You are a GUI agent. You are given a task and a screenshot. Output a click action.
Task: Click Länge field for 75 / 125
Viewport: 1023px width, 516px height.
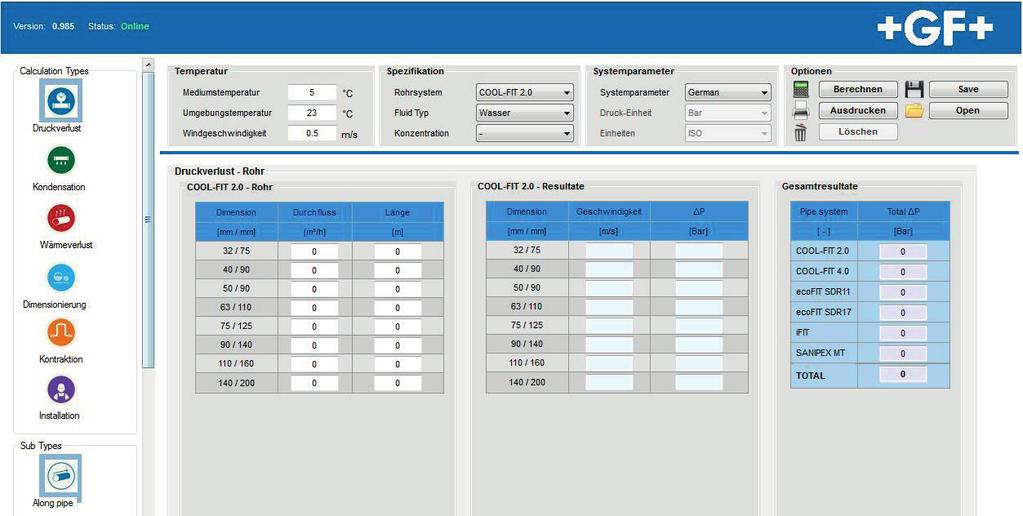[397, 327]
